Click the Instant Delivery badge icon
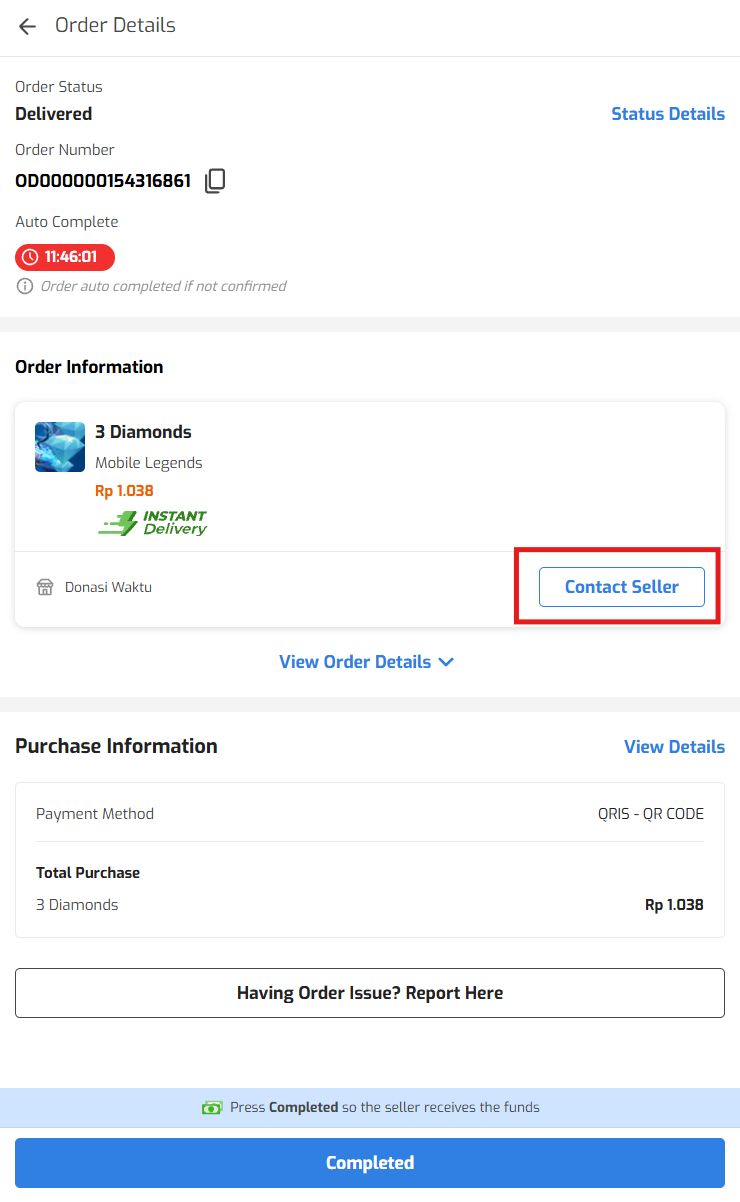 tap(152, 523)
